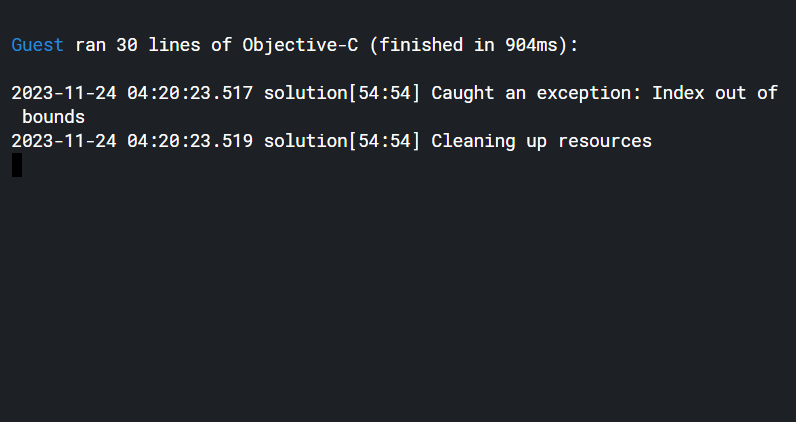Click the 'Cleaning up resources' message
The width and height of the screenshot is (796, 422).
point(542,141)
